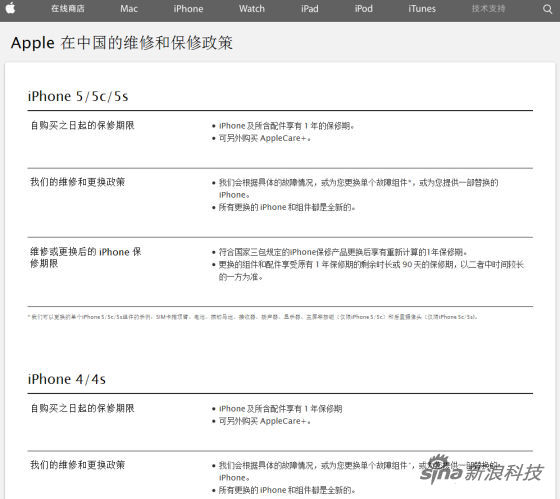This screenshot has width=560, height=499.
Task: Open the 在线商店 nav item
Action: [68, 9]
